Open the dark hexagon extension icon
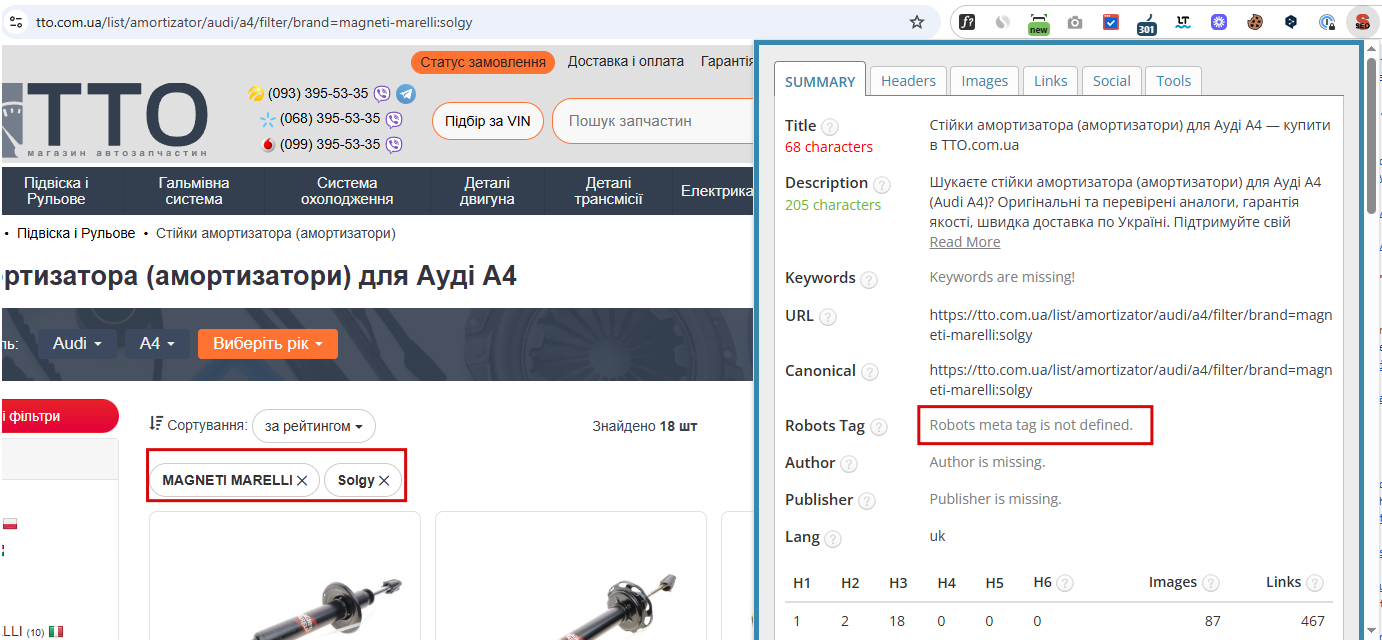 pyautogui.click(x=1291, y=21)
